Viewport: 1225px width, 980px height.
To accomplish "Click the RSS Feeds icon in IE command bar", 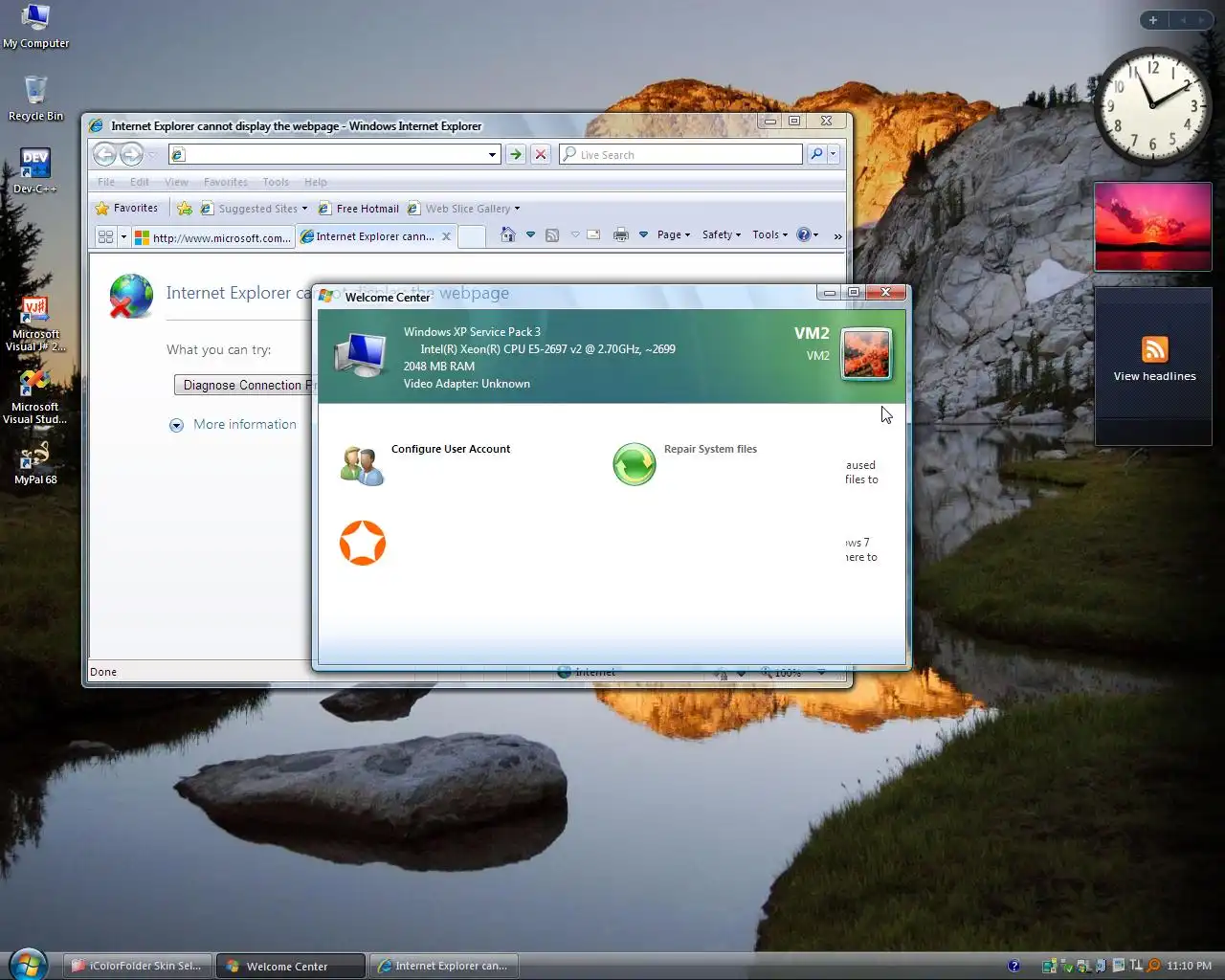I will coord(552,234).
